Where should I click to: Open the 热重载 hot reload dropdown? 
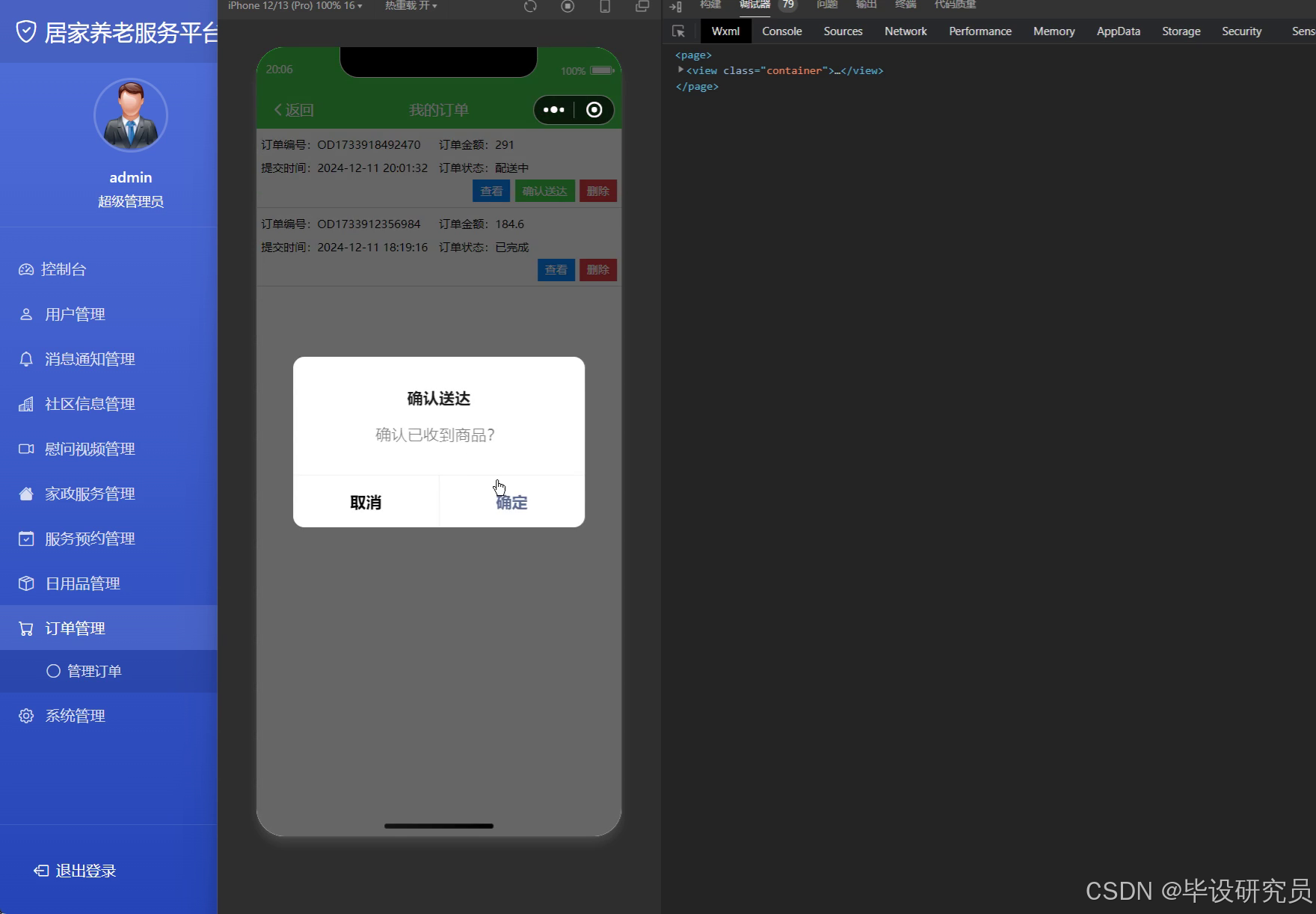point(411,5)
